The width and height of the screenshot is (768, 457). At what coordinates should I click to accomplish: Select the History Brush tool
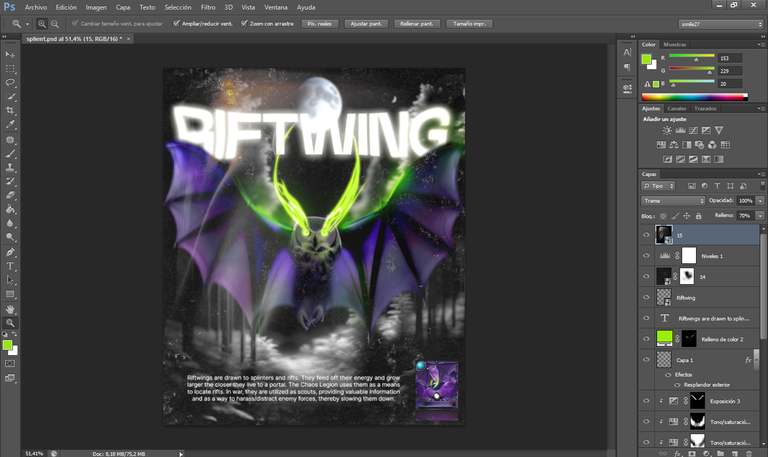tap(10, 181)
